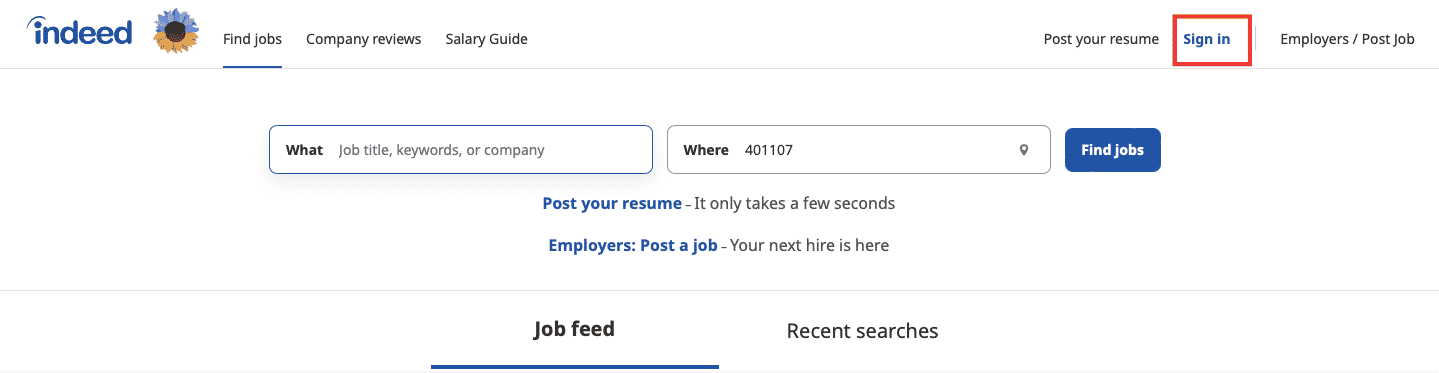Open the Salary Guide page
The height and width of the screenshot is (373, 1439).
pyautogui.click(x=487, y=39)
